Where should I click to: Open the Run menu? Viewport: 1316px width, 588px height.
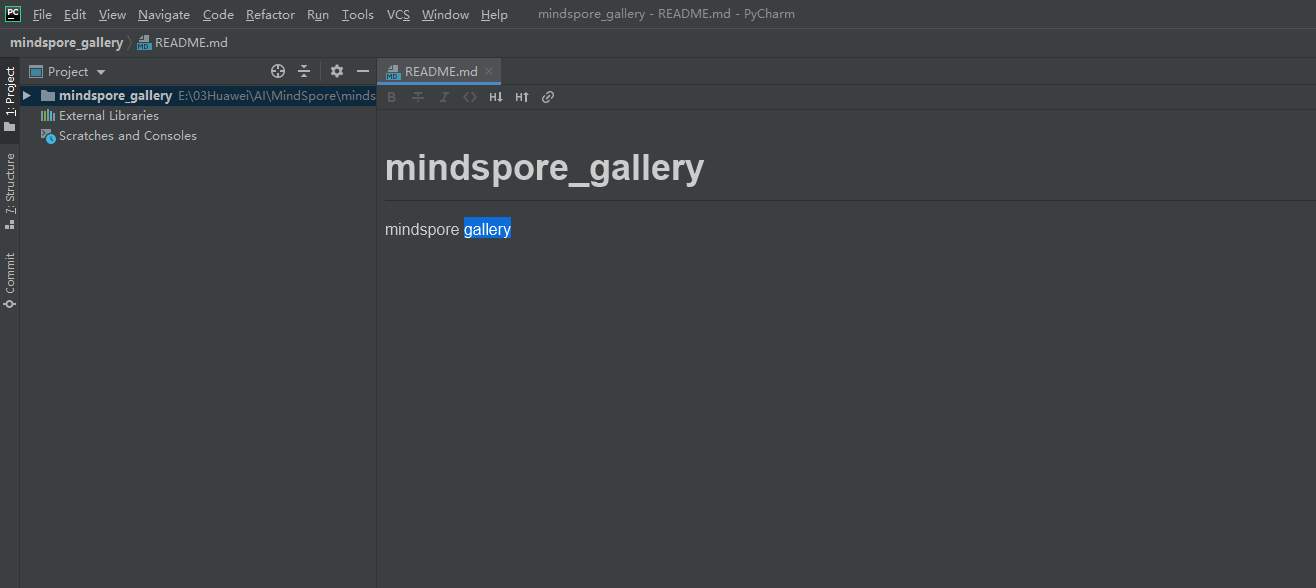pyautogui.click(x=318, y=15)
